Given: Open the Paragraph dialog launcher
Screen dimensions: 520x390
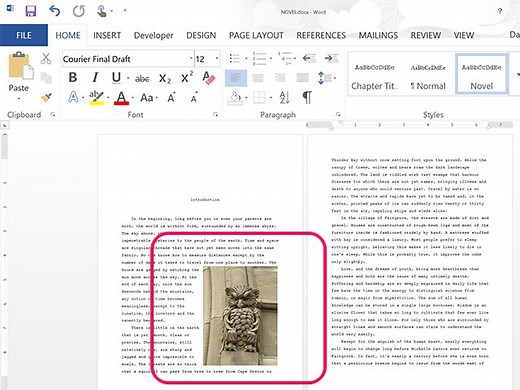Looking at the screenshot, I should click(x=338, y=114).
